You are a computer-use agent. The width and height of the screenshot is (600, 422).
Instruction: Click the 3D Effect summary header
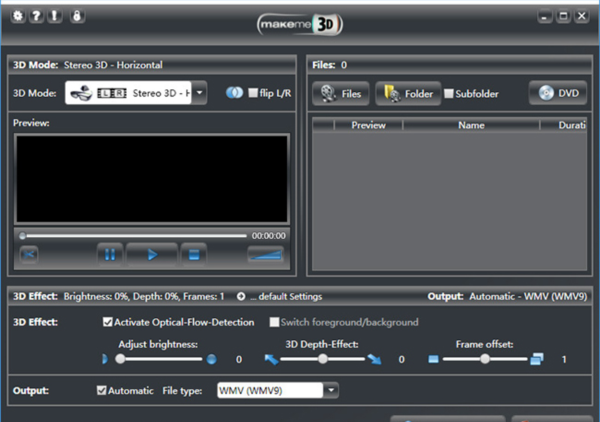(119, 297)
